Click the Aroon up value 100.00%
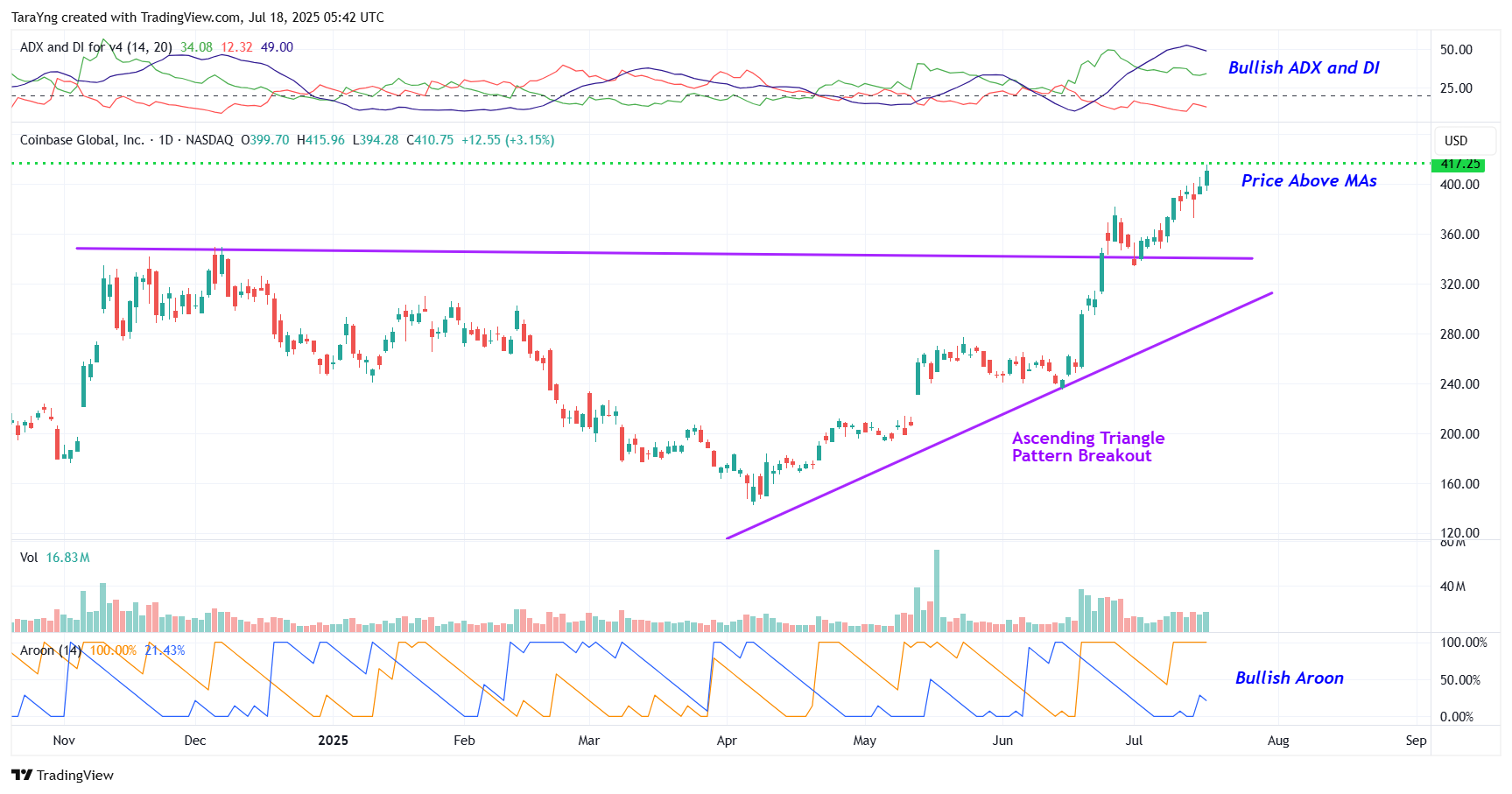Image resolution: width=1512 pixels, height=794 pixels. 113,650
